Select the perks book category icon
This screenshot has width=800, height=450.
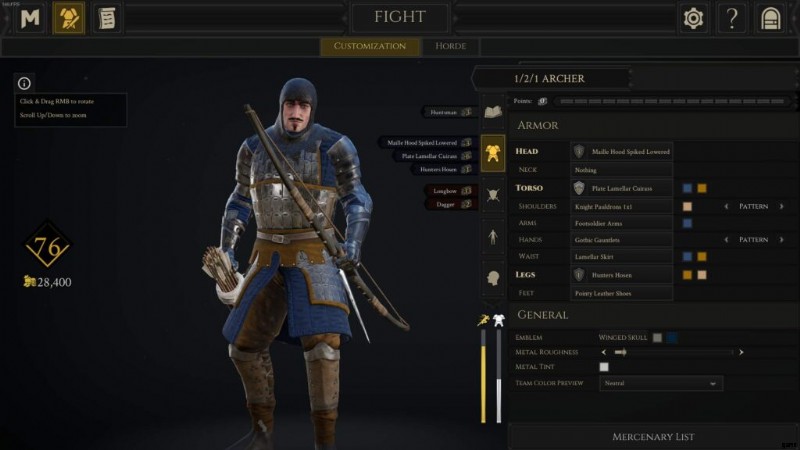493,111
